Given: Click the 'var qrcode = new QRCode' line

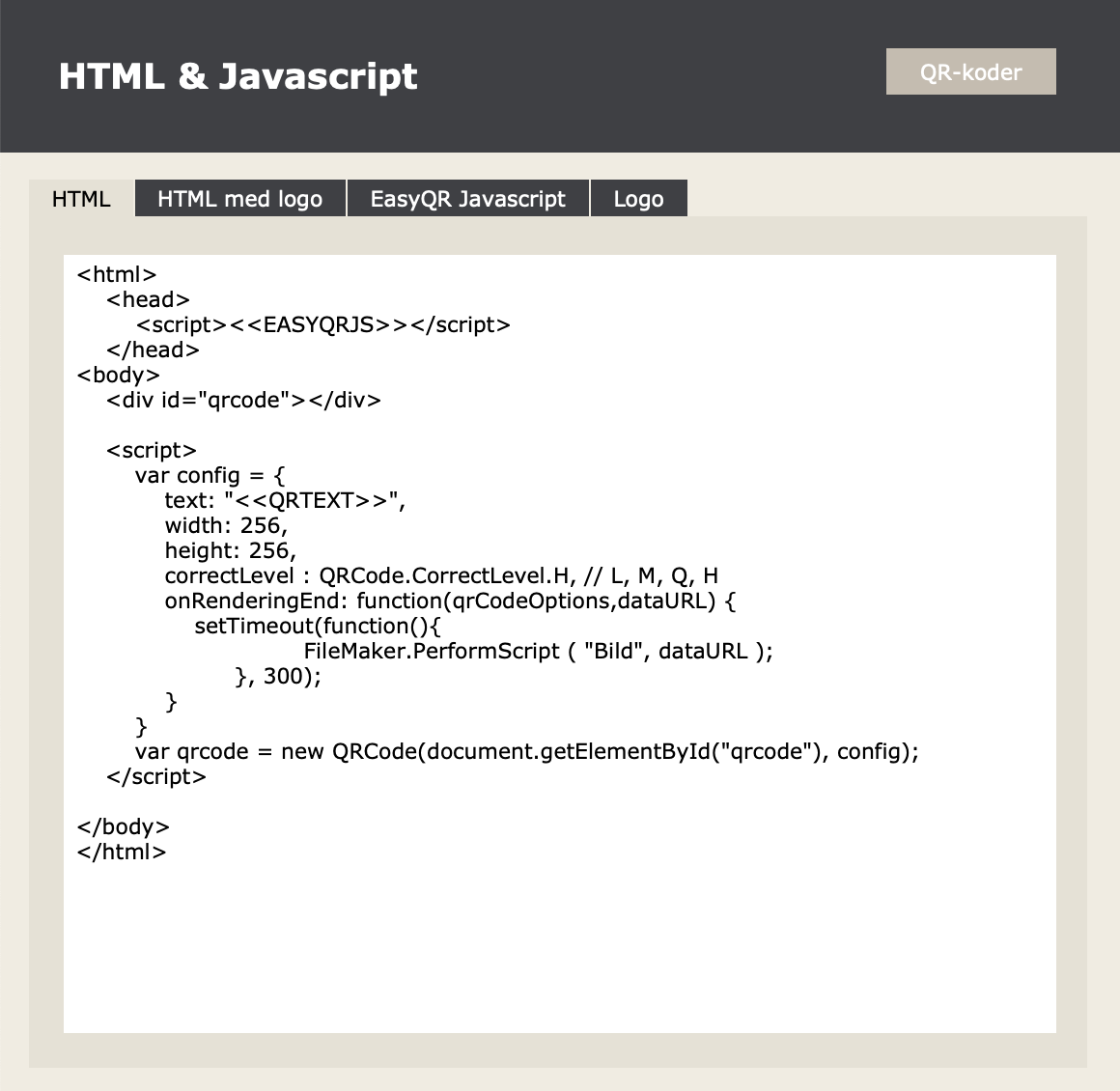Looking at the screenshot, I should (x=526, y=751).
